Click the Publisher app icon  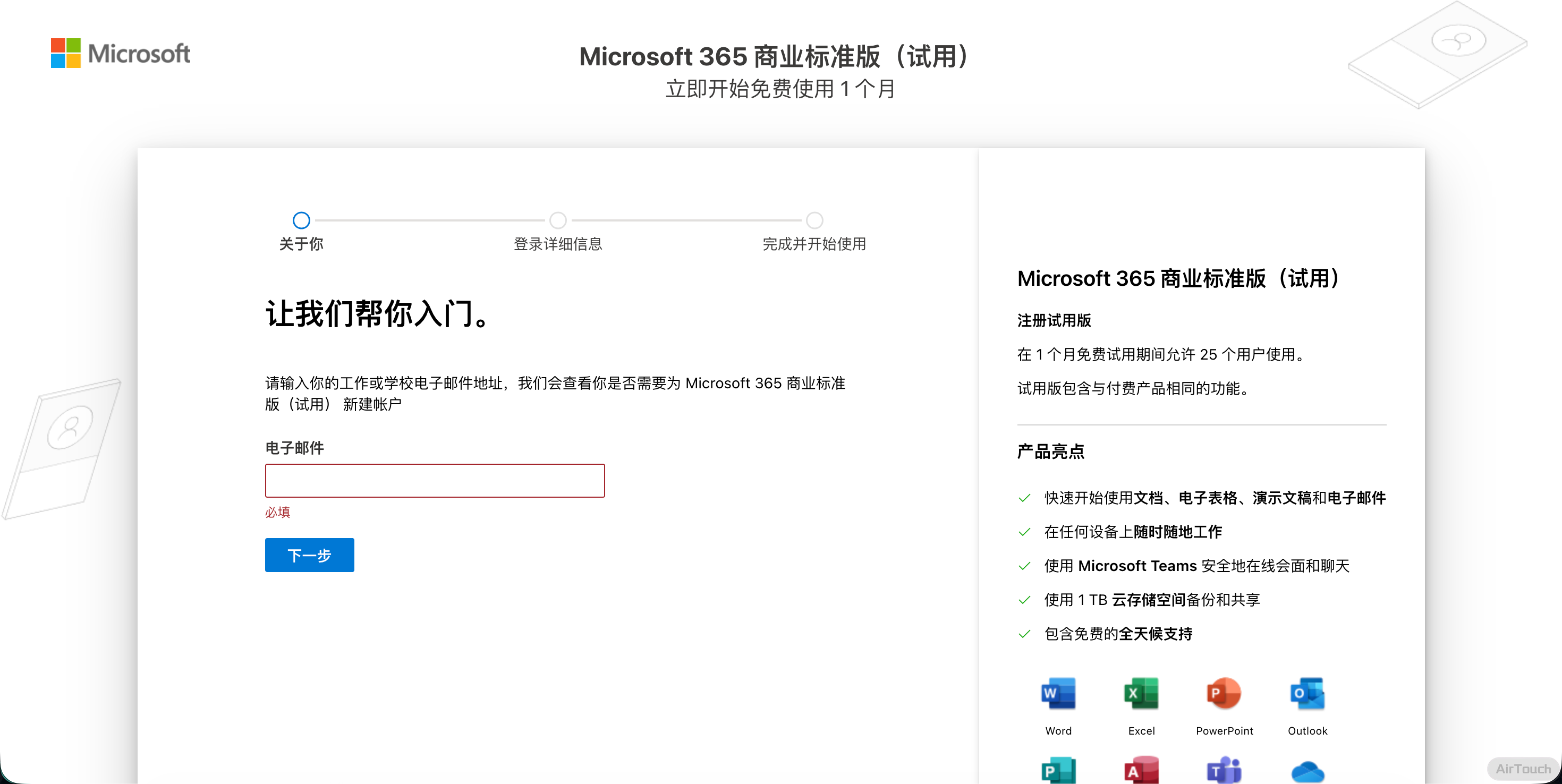click(1058, 771)
